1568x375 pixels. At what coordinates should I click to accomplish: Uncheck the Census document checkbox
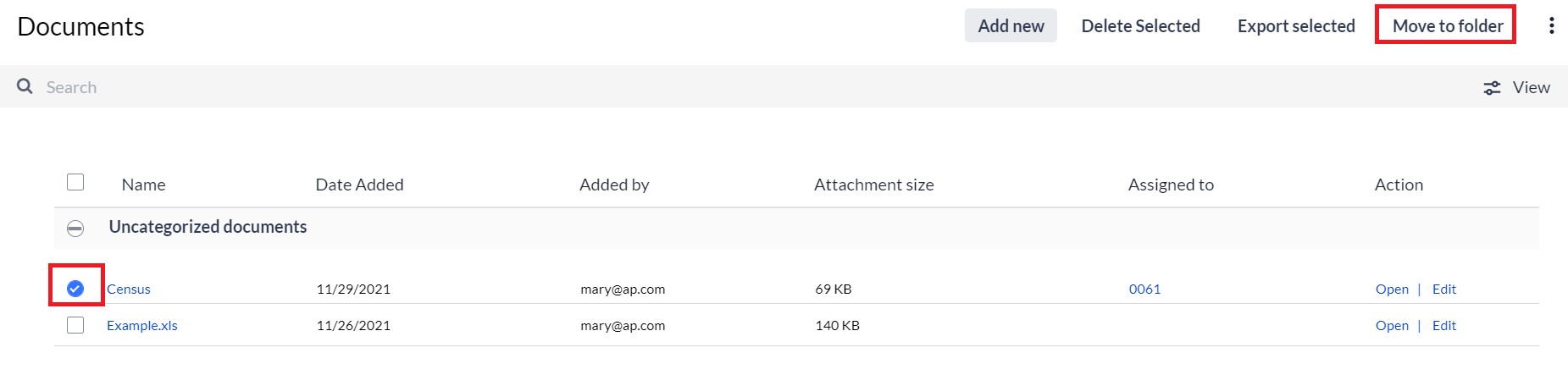[75, 289]
